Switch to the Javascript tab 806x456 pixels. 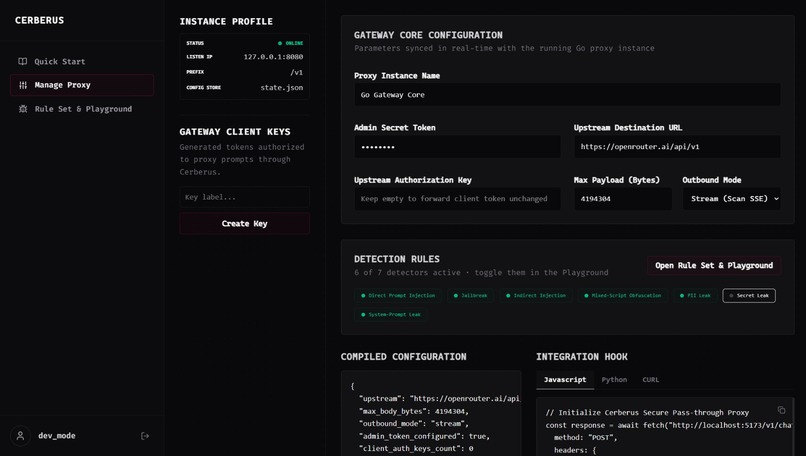click(565, 379)
